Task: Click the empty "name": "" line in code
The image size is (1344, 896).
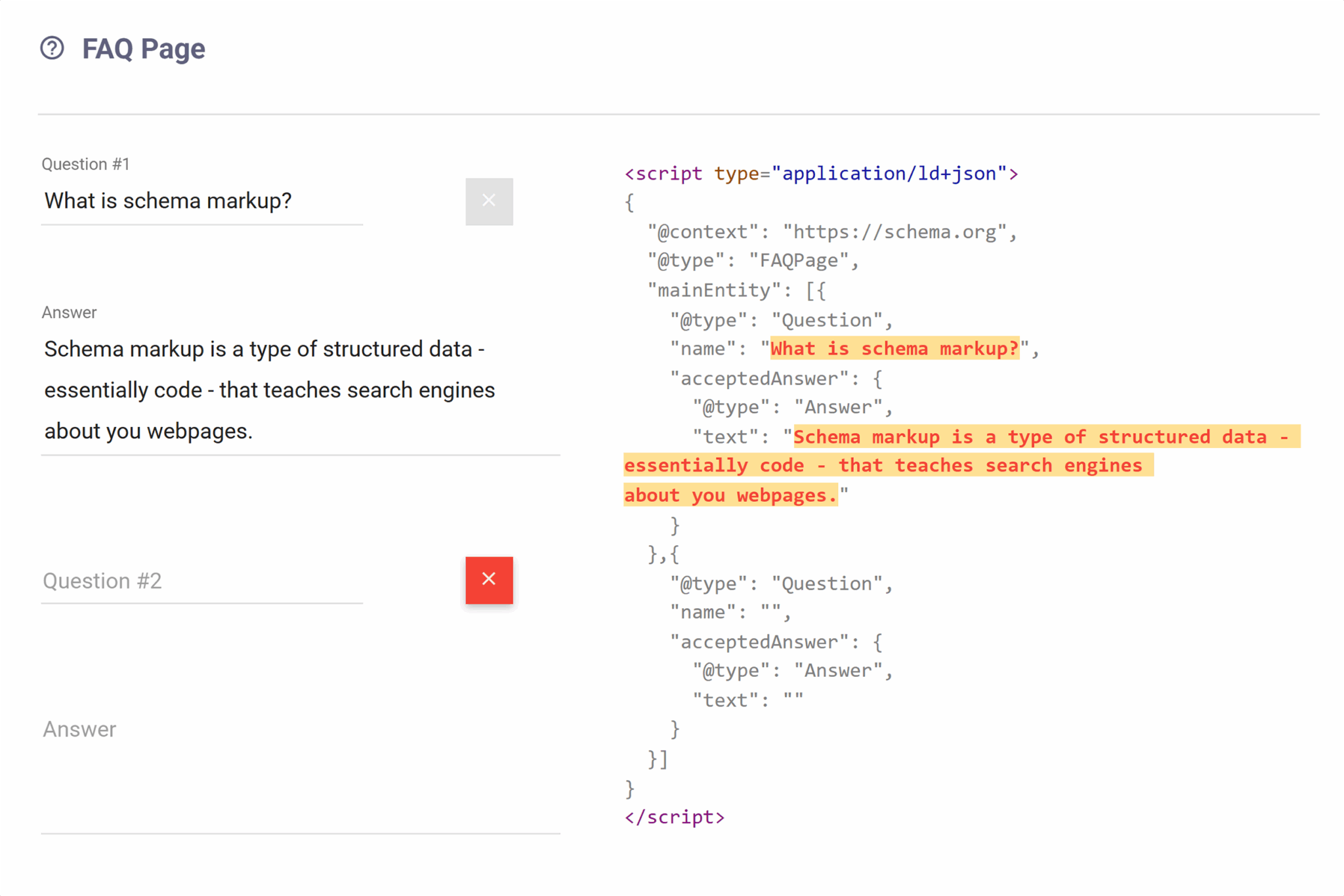Action: [x=730, y=613]
